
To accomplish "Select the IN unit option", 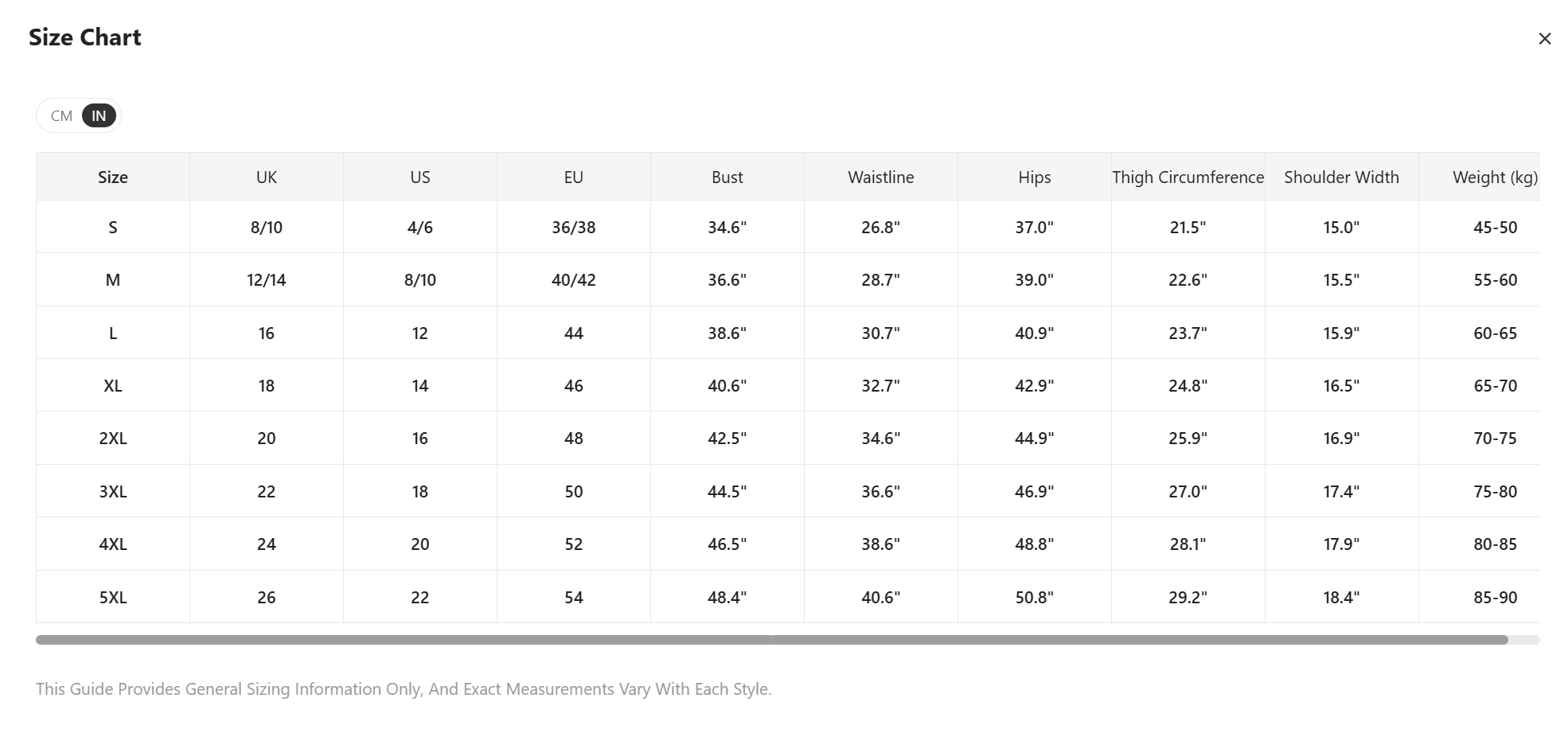I will pyautogui.click(x=99, y=116).
